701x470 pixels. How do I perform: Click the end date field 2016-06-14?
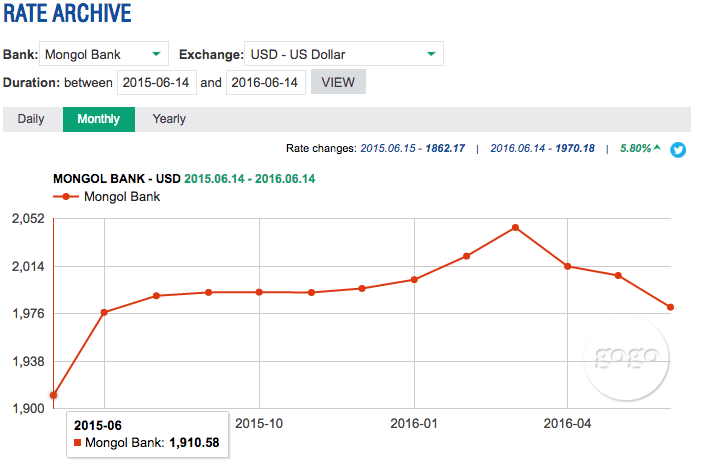[266, 83]
